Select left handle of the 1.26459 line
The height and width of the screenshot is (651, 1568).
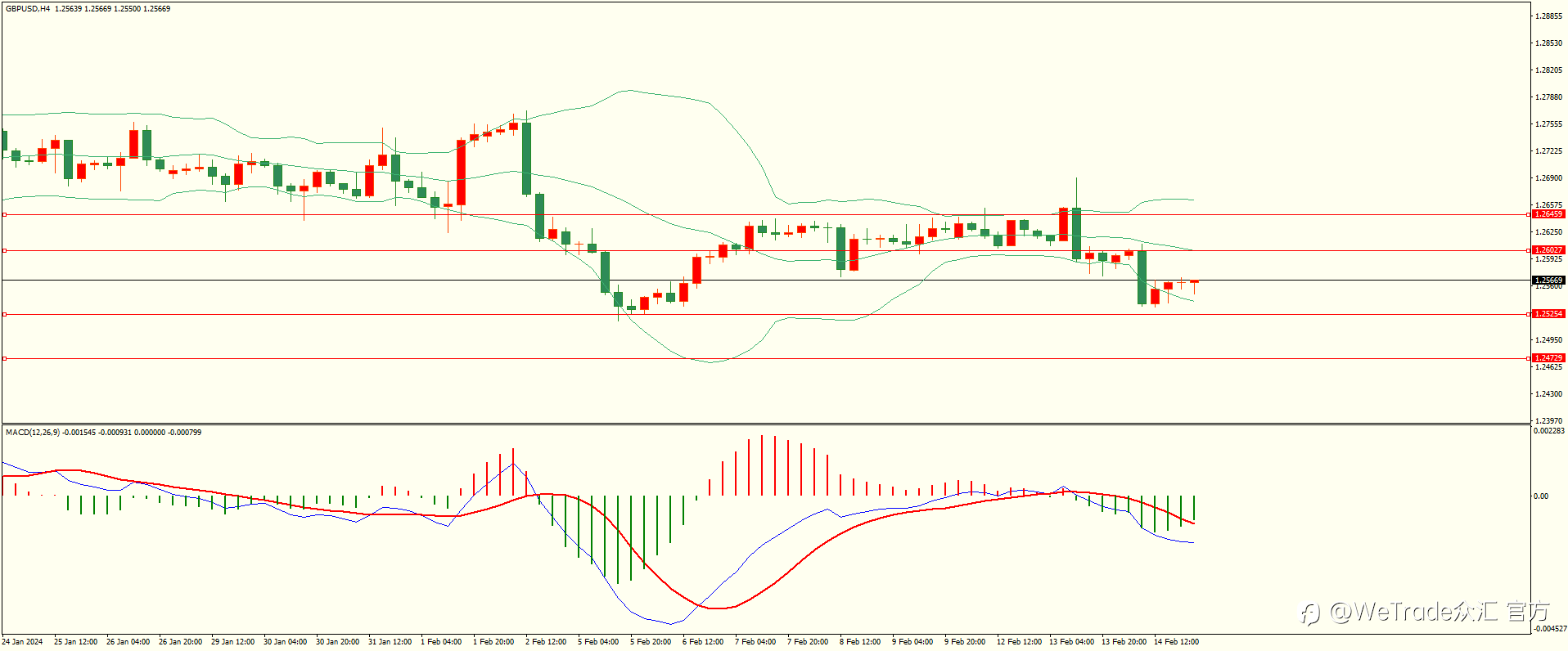pos(4,214)
